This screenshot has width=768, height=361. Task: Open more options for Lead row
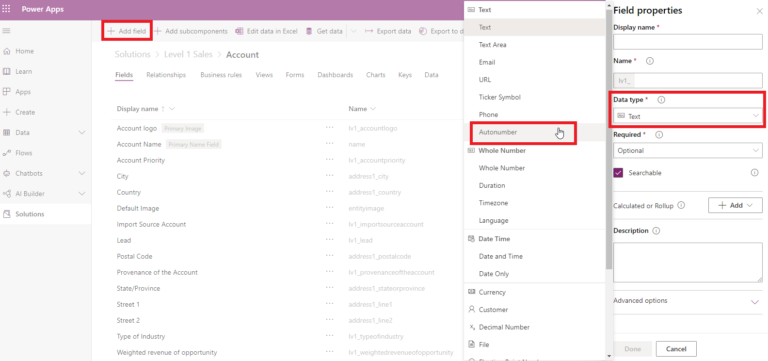[329, 241]
